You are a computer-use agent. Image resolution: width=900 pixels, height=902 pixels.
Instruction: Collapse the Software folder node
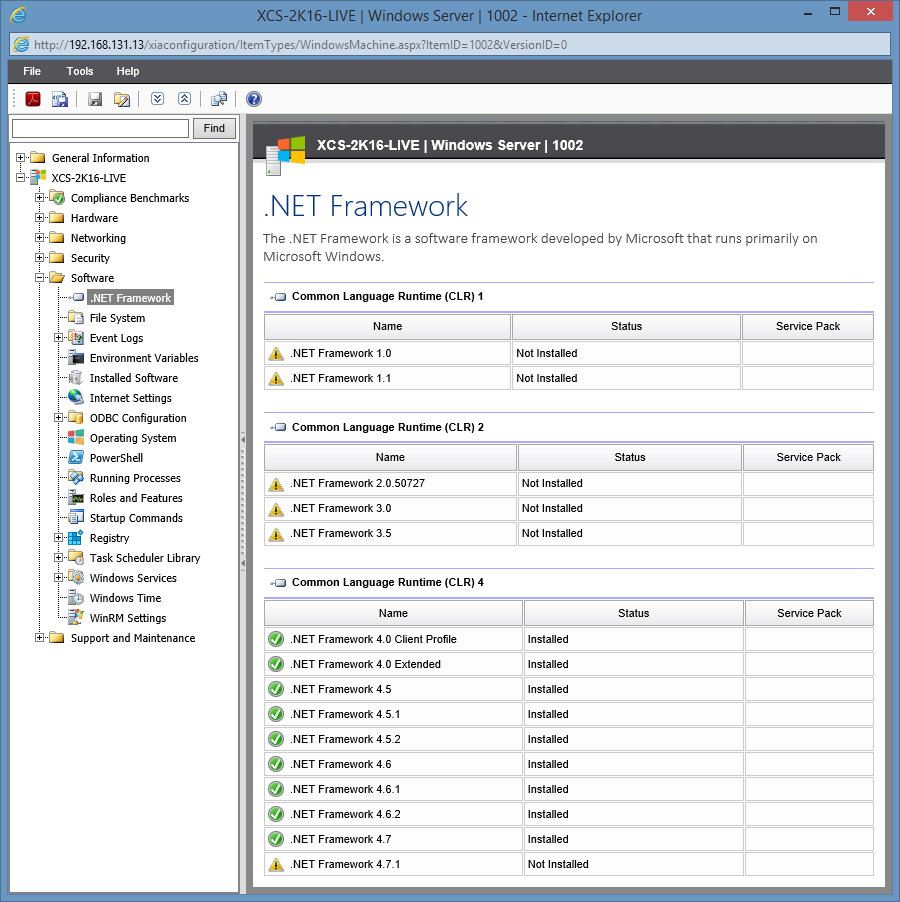tap(40, 278)
